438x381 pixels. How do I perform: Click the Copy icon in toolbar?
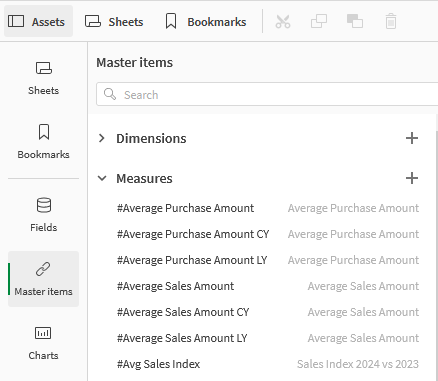coord(319,22)
